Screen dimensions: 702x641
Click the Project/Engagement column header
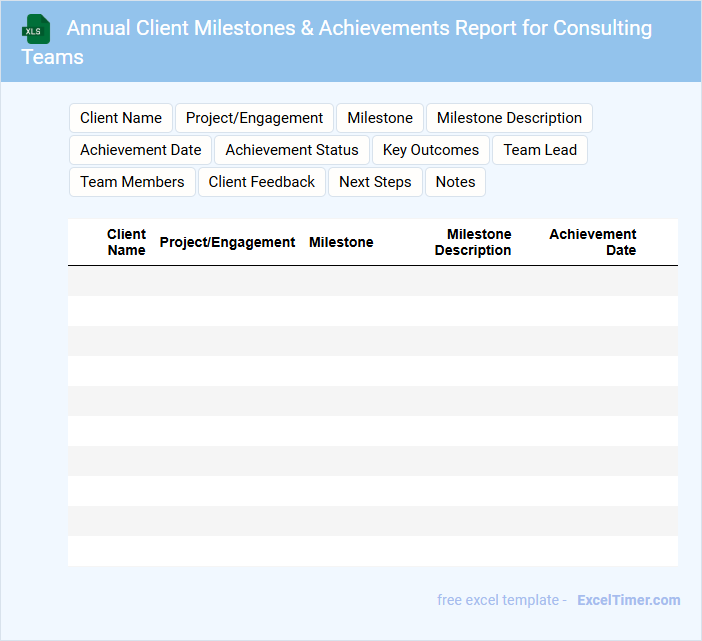pyautogui.click(x=227, y=242)
